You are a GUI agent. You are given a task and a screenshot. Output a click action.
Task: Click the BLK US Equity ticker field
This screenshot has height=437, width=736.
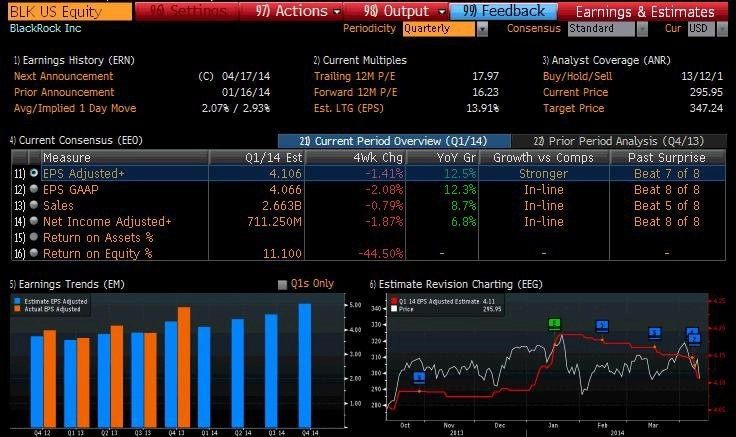[x=70, y=12]
